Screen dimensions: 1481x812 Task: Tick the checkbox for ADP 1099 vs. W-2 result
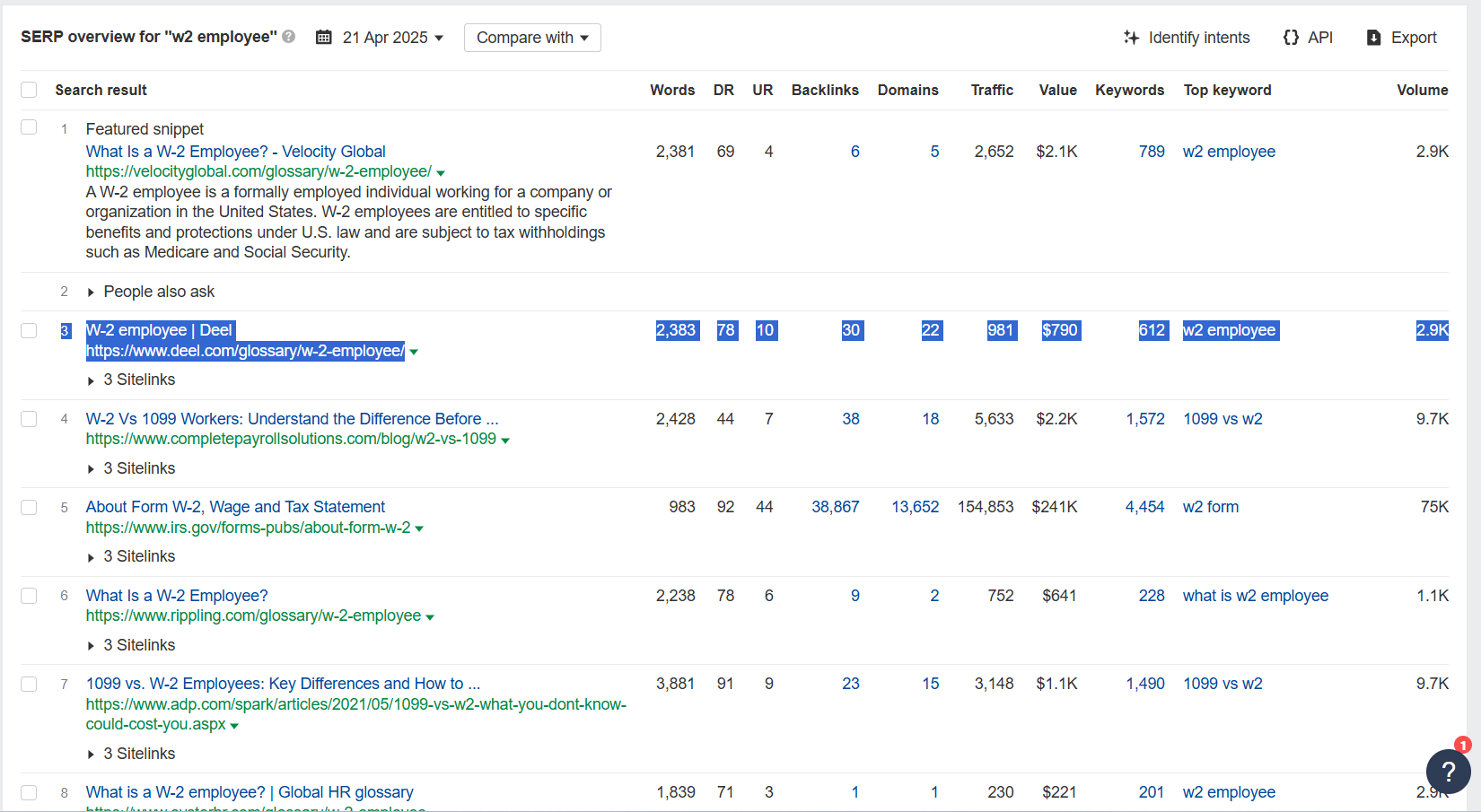[29, 684]
